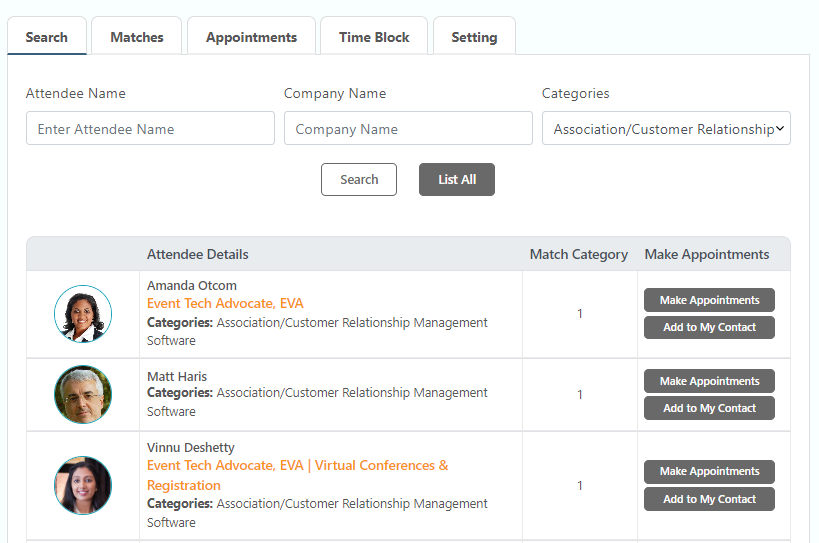
Task: Click the List All button
Action: tap(457, 180)
